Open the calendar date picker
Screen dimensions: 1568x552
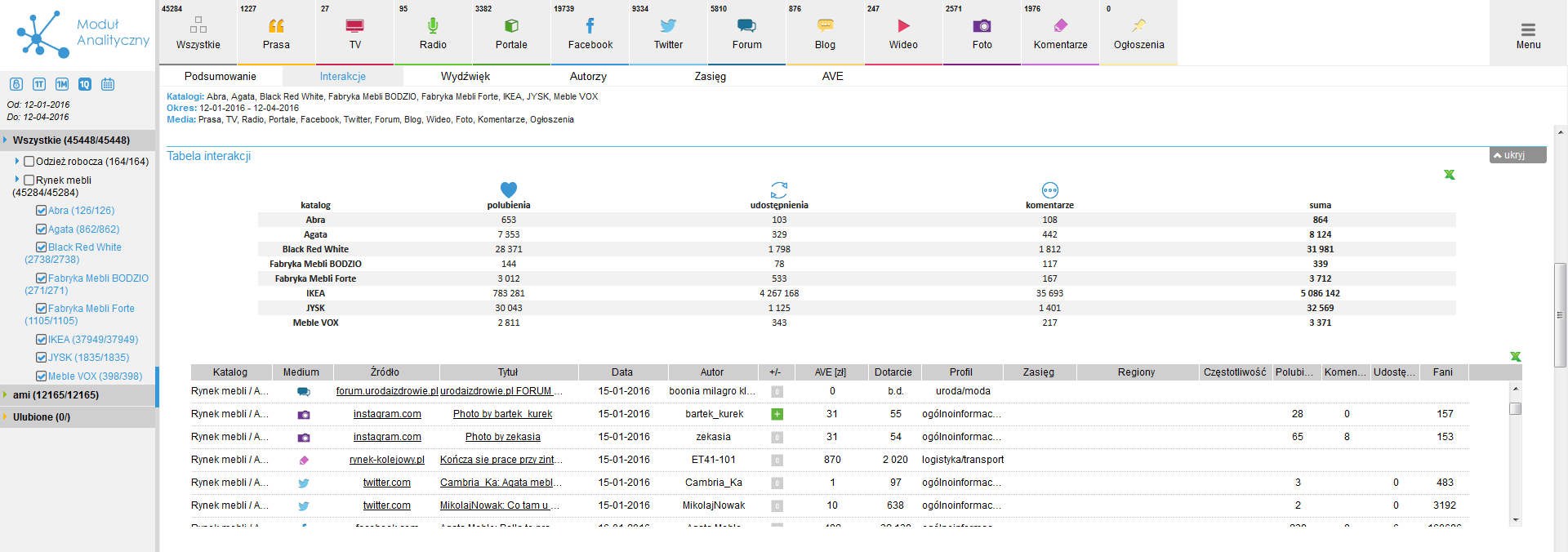[x=108, y=84]
